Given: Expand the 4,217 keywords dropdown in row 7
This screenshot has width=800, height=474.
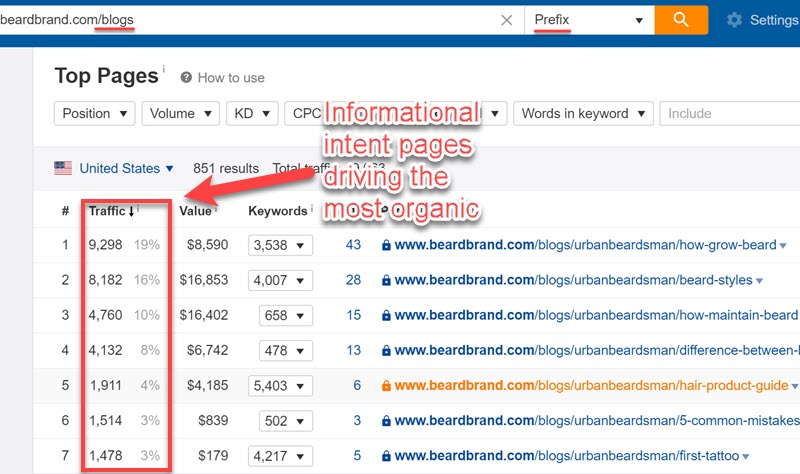Looking at the screenshot, I should point(280,456).
